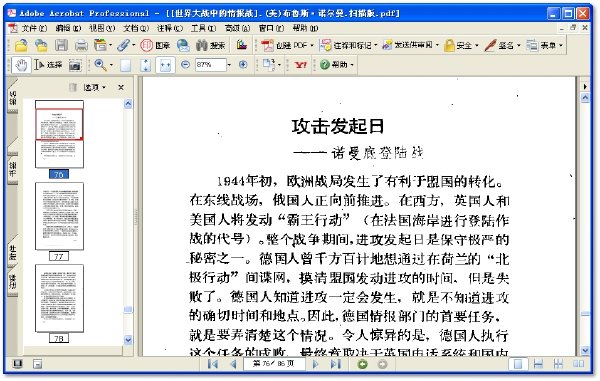Click the thumbnail panel scroll down arrow
Viewport: 600px width, 381px height.
(128, 339)
